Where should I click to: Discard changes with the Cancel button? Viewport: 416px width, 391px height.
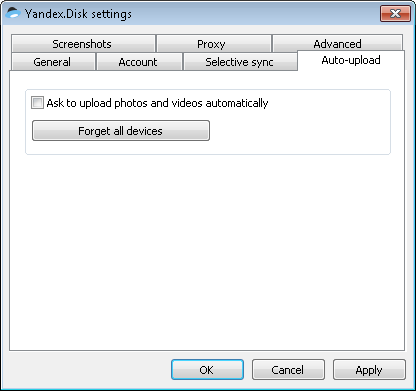click(288, 370)
